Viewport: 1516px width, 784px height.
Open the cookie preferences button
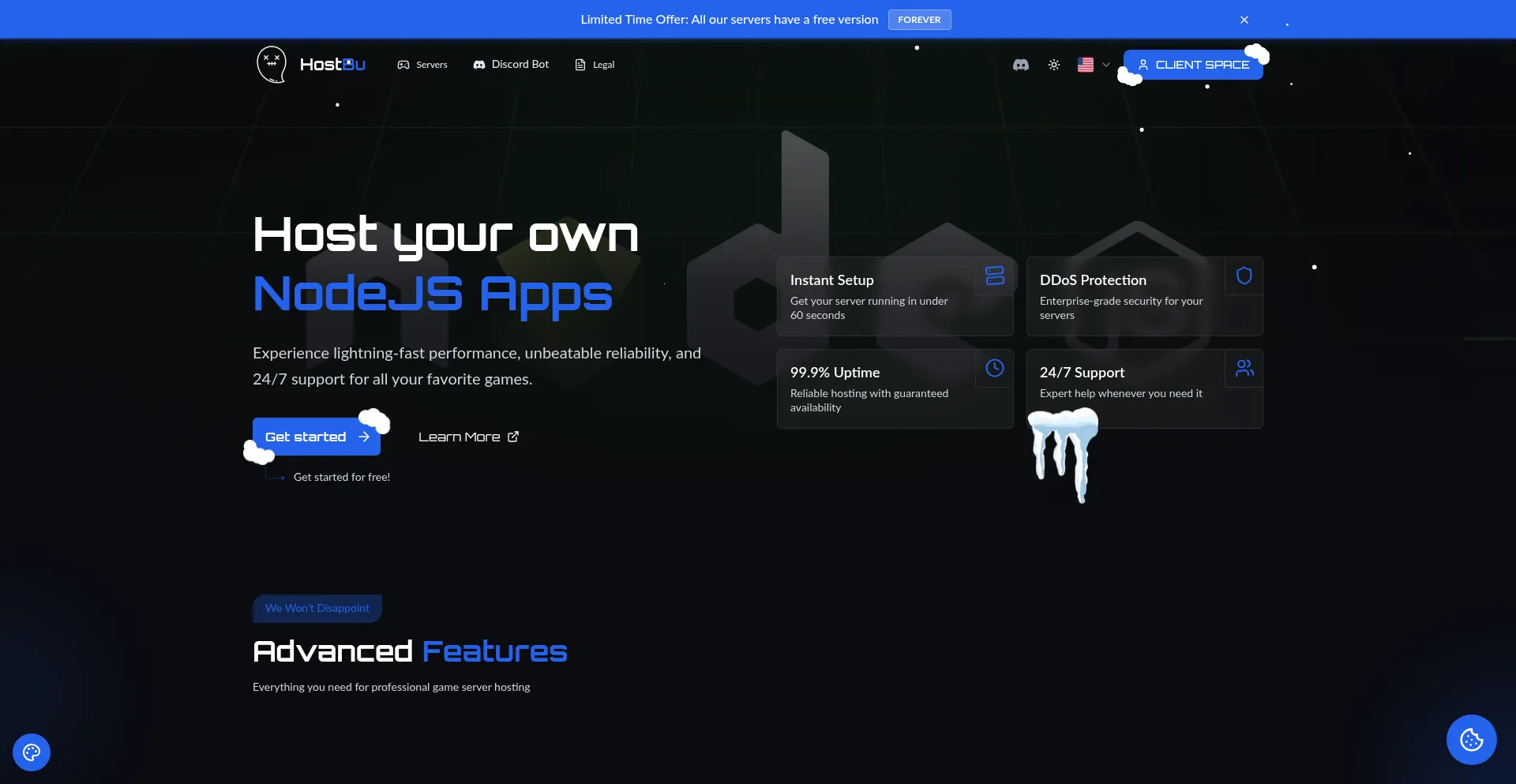[x=1471, y=740]
